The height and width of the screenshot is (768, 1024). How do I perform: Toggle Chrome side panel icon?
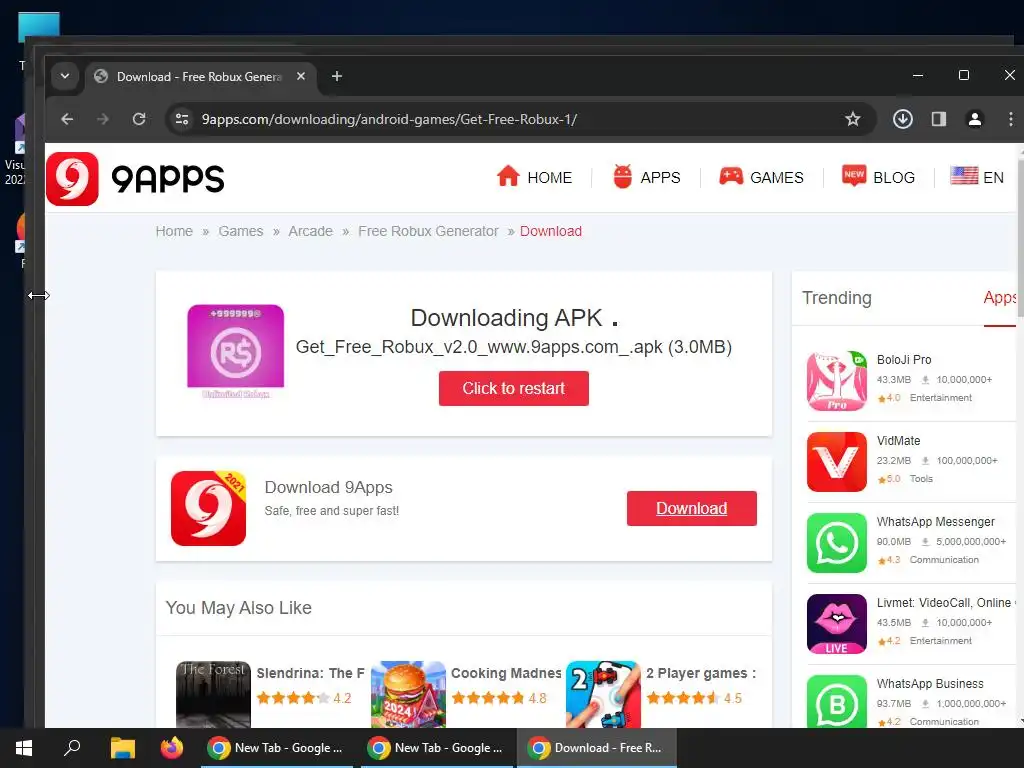[938, 119]
